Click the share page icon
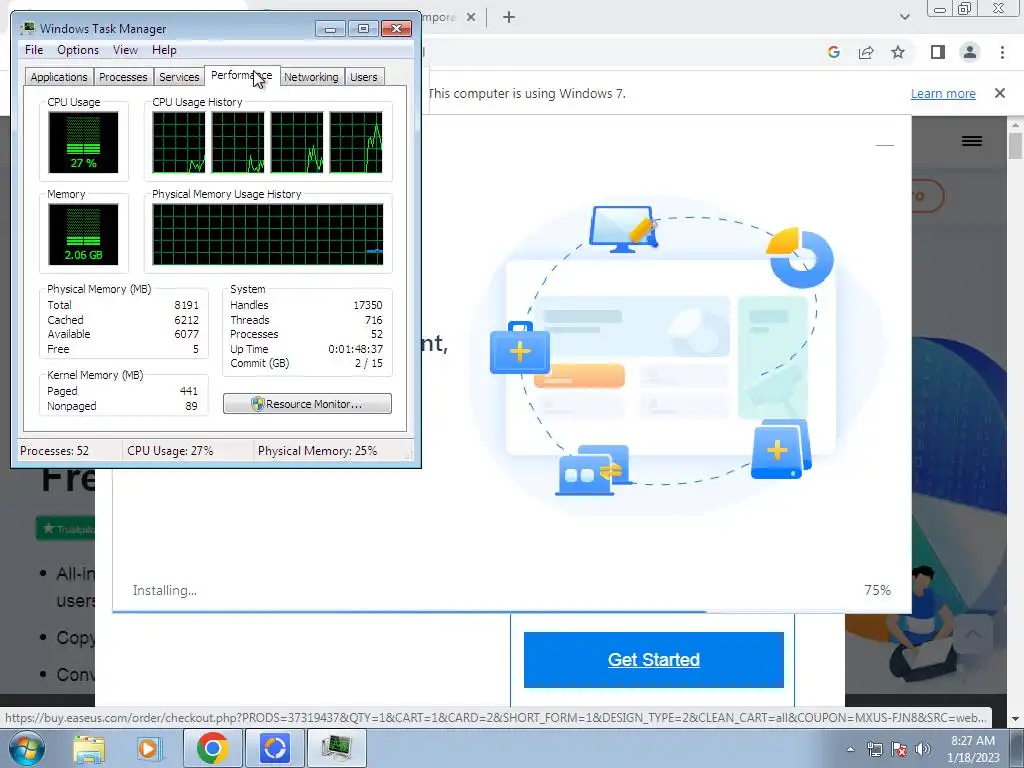This screenshot has width=1024, height=768. (x=866, y=52)
